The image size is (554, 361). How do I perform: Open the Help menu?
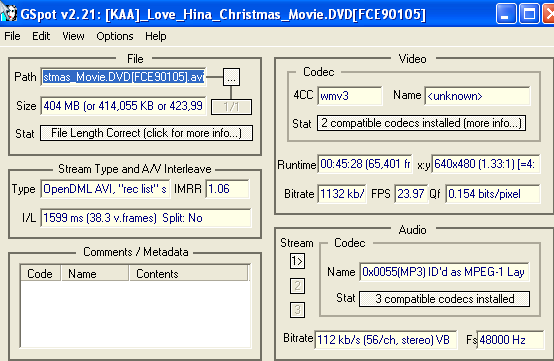coord(155,36)
